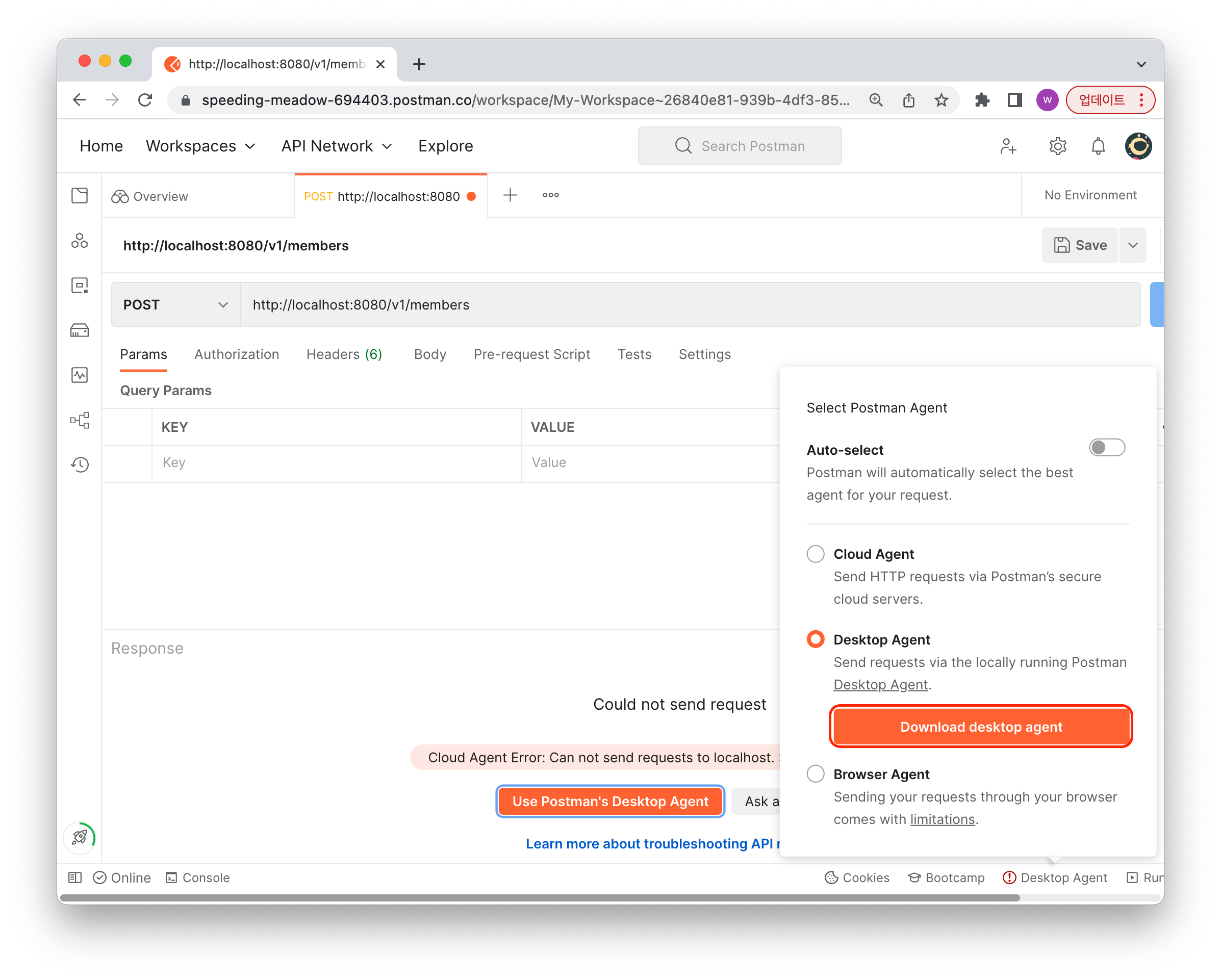Enable the Auto-select agent toggle
Viewport: 1221px width, 980px height.
[1107, 448]
